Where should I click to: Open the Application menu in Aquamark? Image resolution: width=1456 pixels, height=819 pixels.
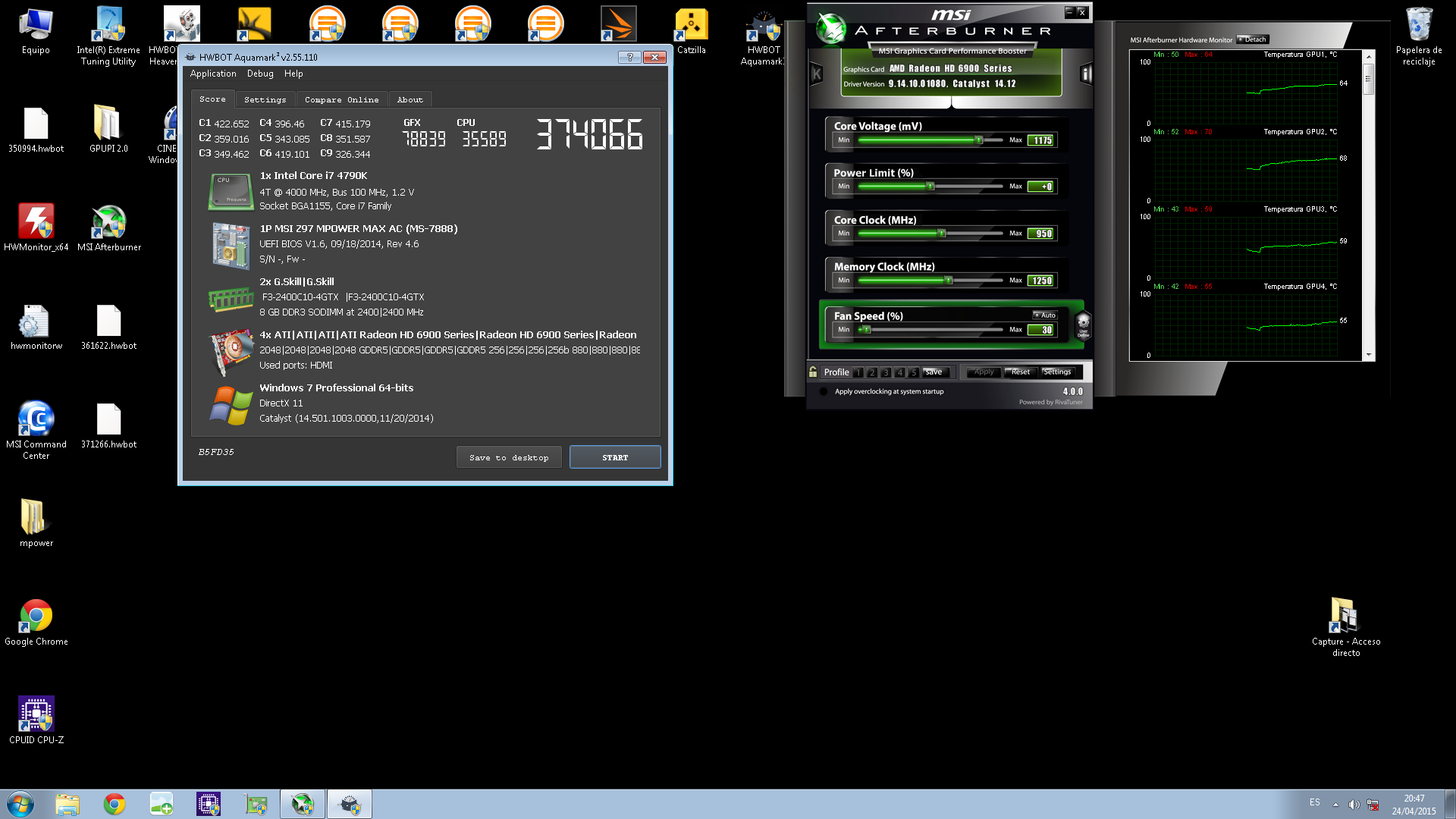213,74
